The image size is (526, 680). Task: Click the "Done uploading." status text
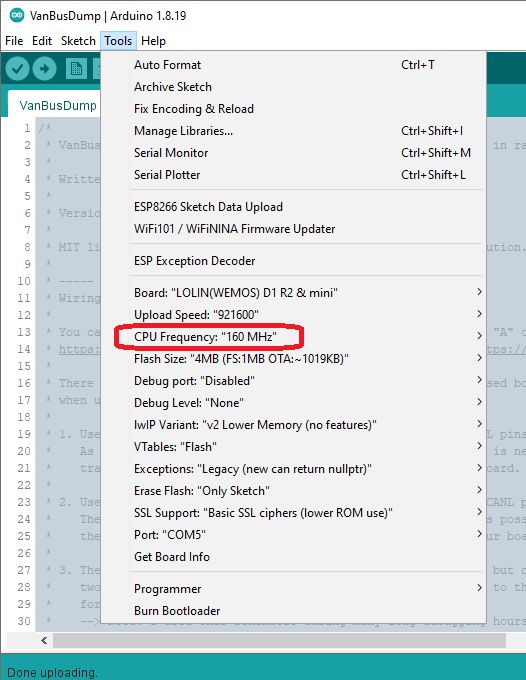[x=52, y=673]
